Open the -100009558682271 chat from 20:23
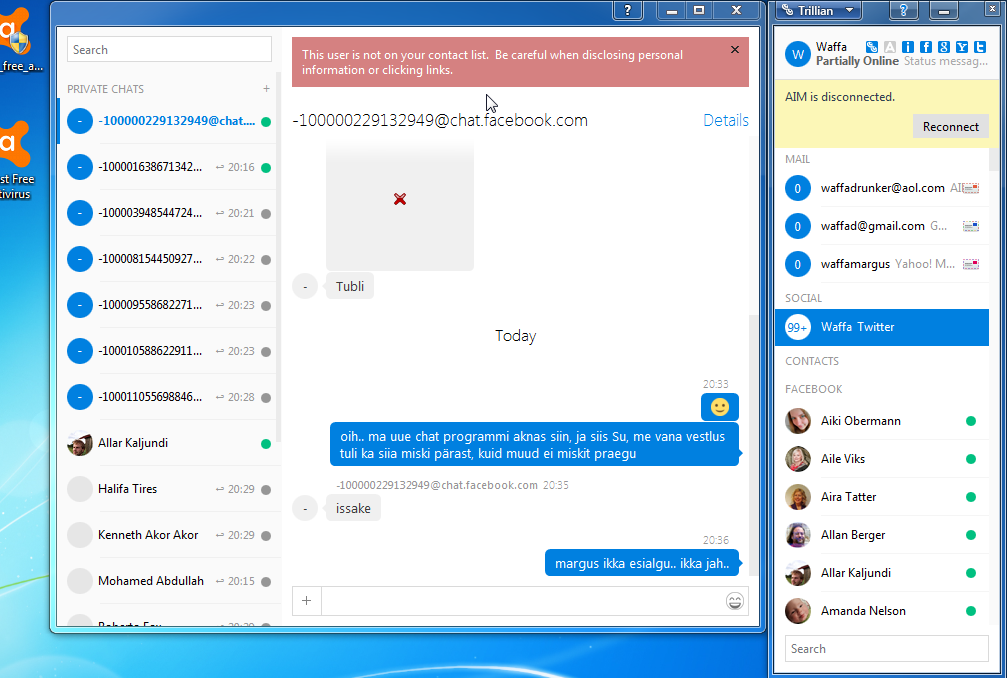The height and width of the screenshot is (678, 1007). coord(167,305)
